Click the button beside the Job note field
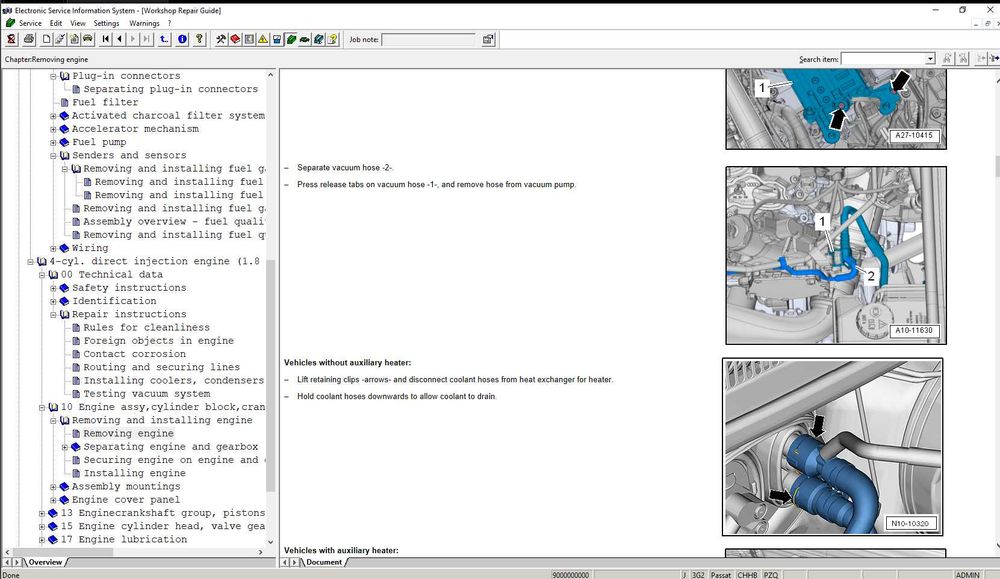1000x579 pixels. tap(488, 40)
